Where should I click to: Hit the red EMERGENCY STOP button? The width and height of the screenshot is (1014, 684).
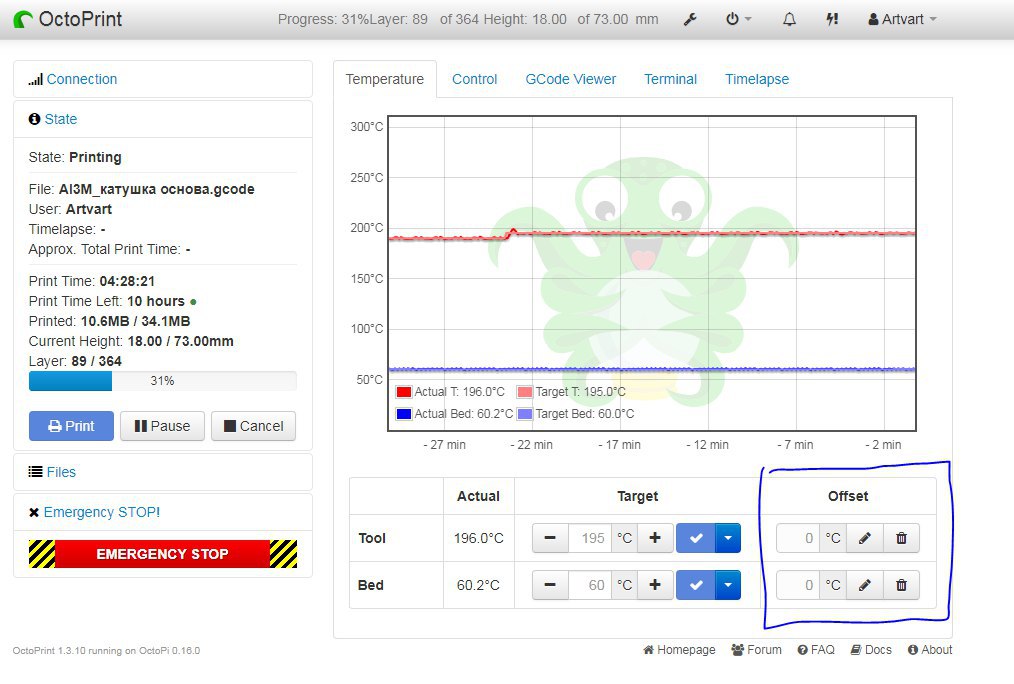pyautogui.click(x=162, y=554)
